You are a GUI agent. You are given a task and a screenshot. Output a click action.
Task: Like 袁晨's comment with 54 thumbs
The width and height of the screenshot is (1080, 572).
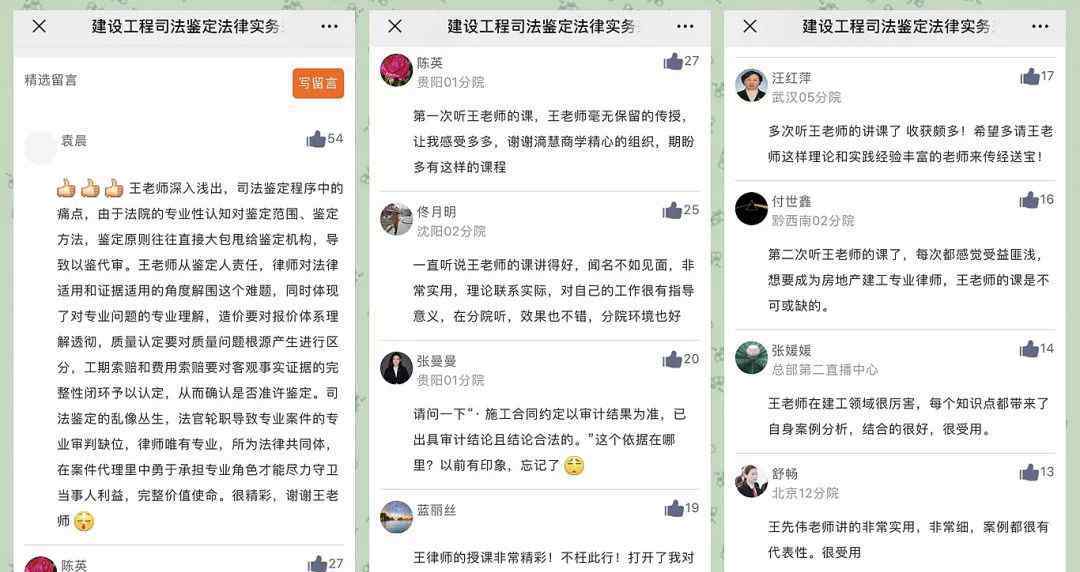tap(316, 139)
